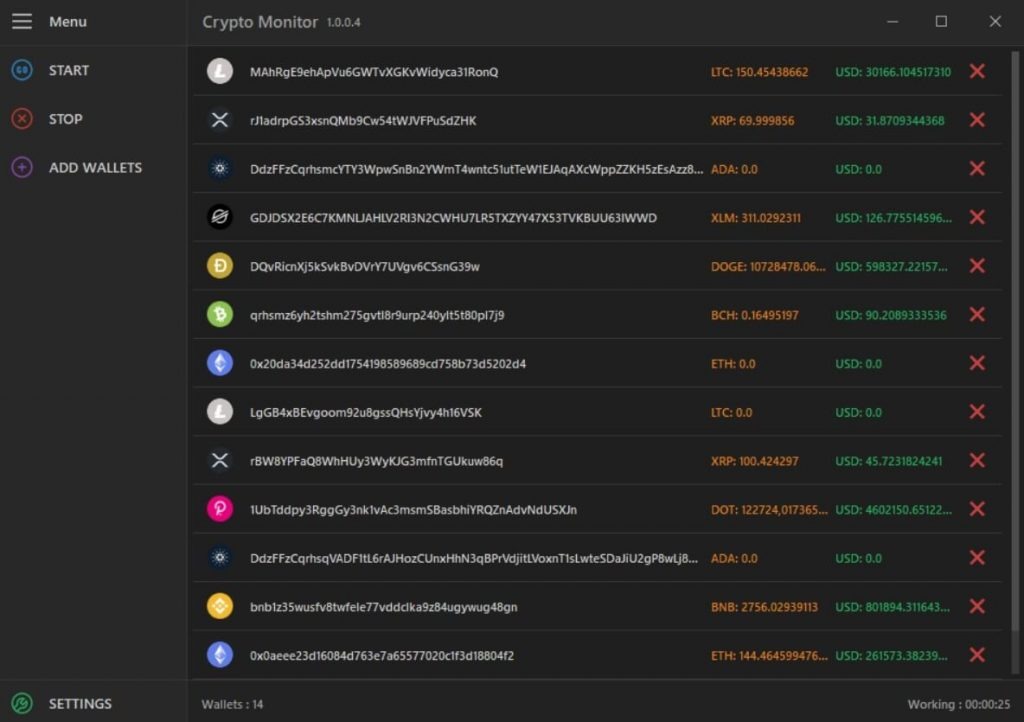1024x722 pixels.
Task: Click the vertical scrollbar of wallet list
Action: click(1015, 339)
